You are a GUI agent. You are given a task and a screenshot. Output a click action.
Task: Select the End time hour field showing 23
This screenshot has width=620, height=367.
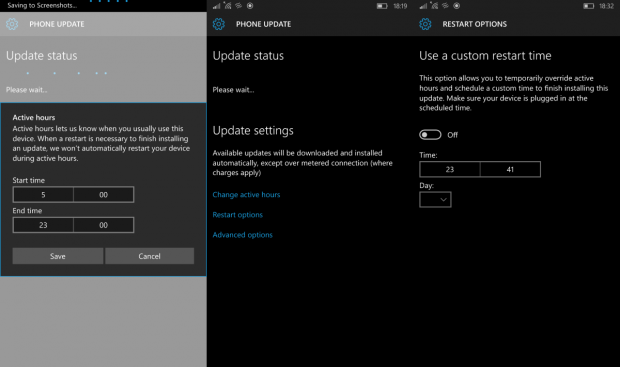coord(43,225)
